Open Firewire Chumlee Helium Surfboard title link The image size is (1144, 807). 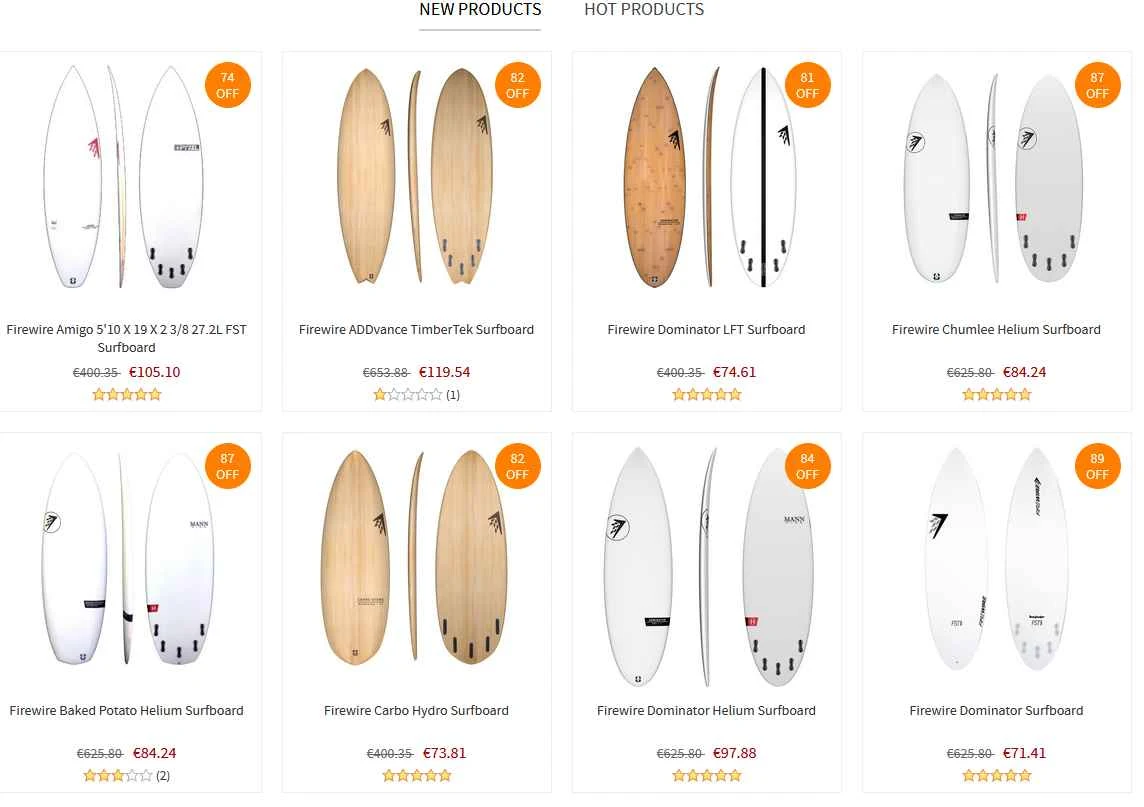click(996, 330)
